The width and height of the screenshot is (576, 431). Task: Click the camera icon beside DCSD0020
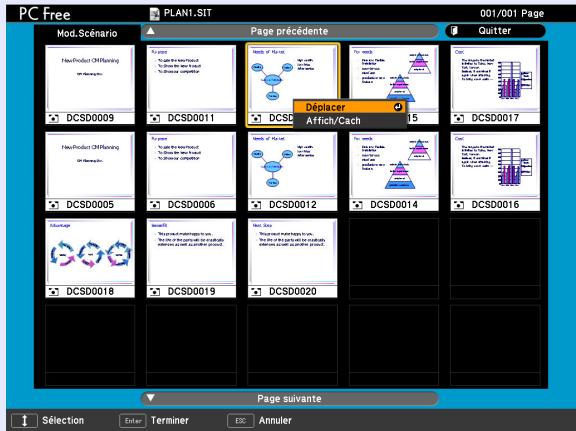[256, 292]
